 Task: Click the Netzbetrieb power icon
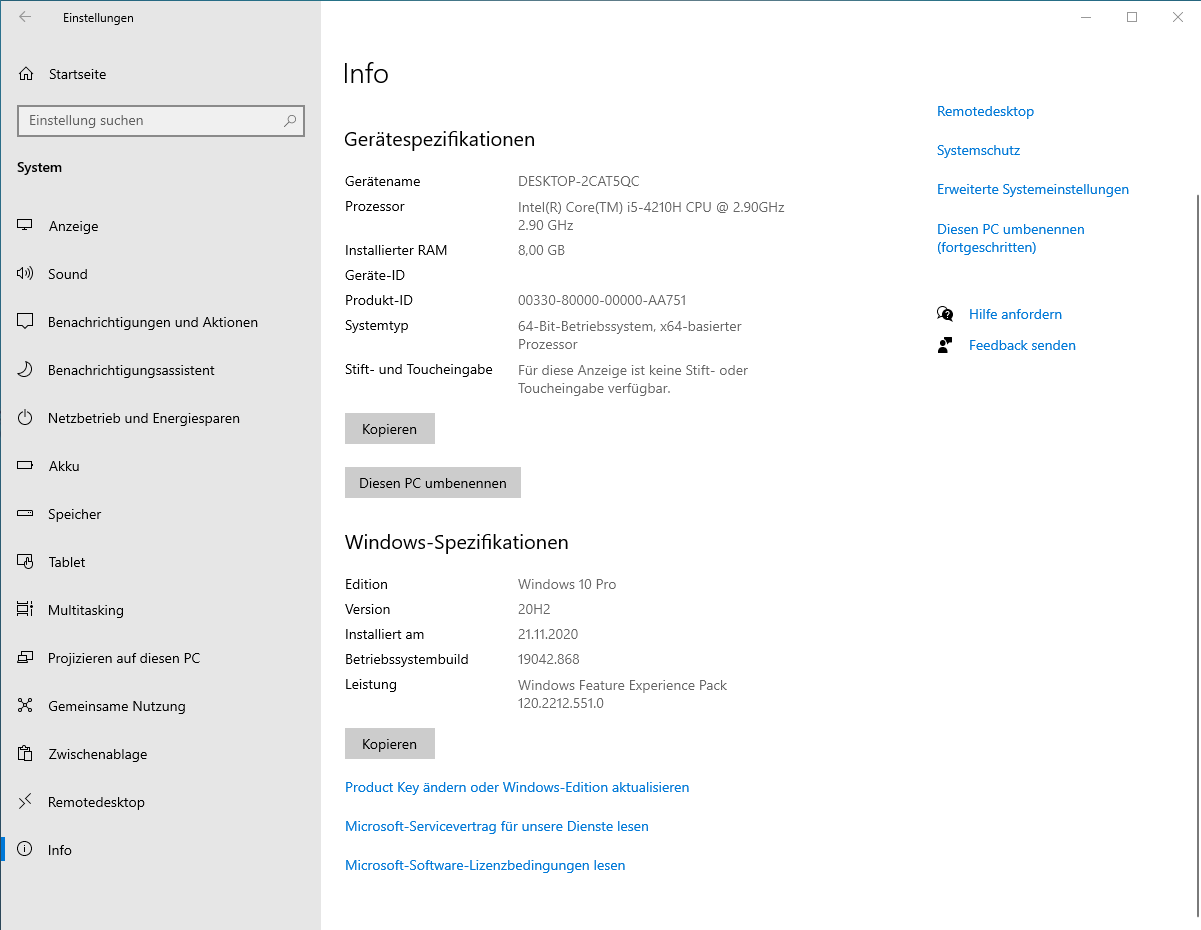[26, 418]
